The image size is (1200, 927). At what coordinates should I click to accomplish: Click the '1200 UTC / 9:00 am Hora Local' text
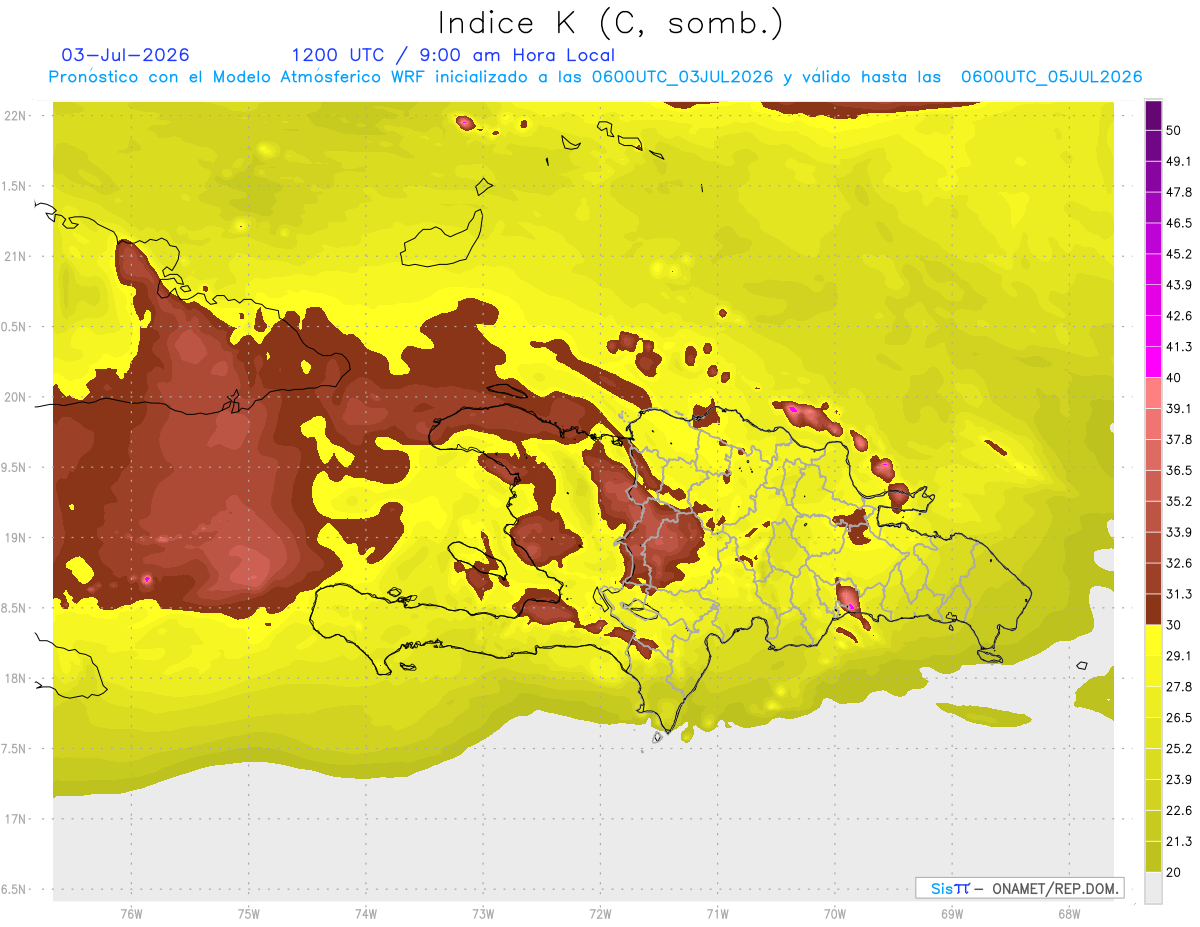(x=453, y=55)
